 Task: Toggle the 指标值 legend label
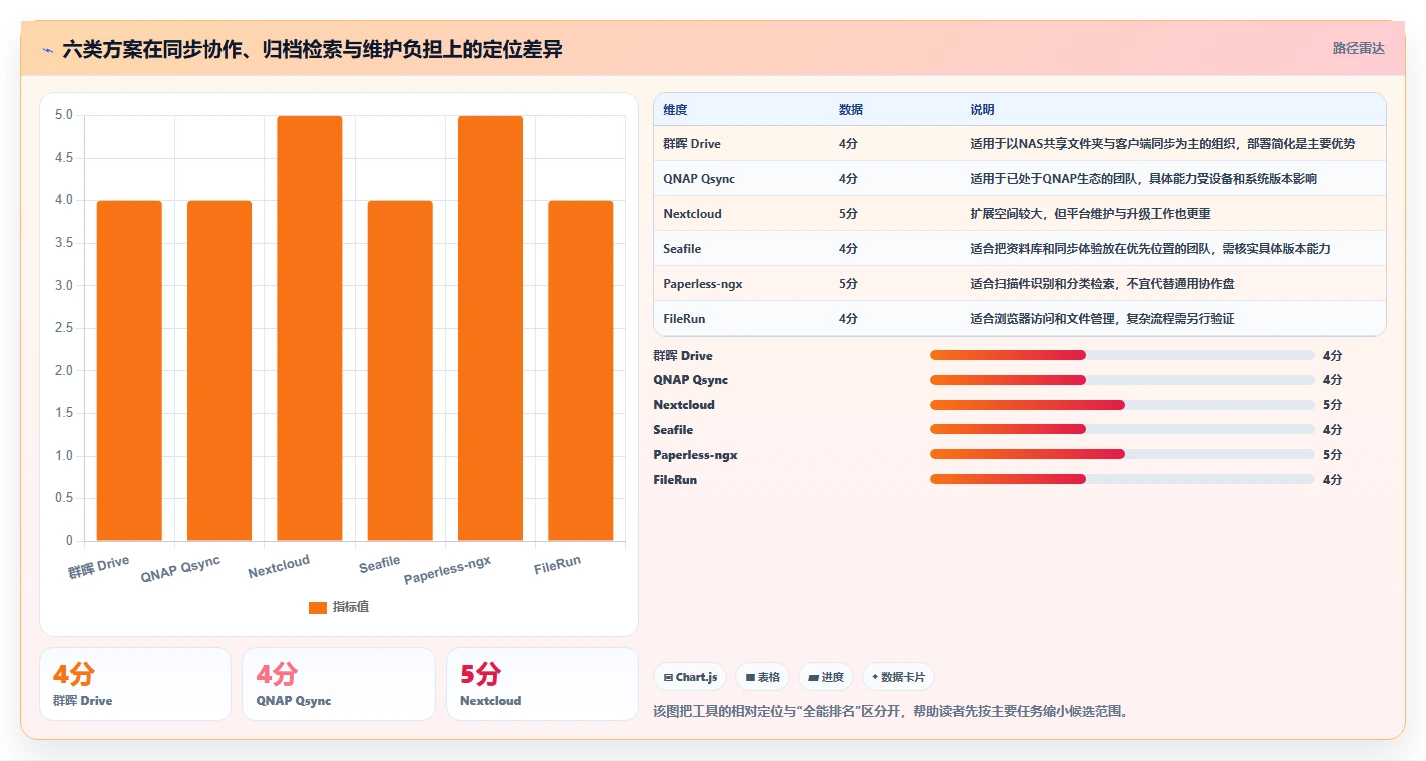(351, 607)
